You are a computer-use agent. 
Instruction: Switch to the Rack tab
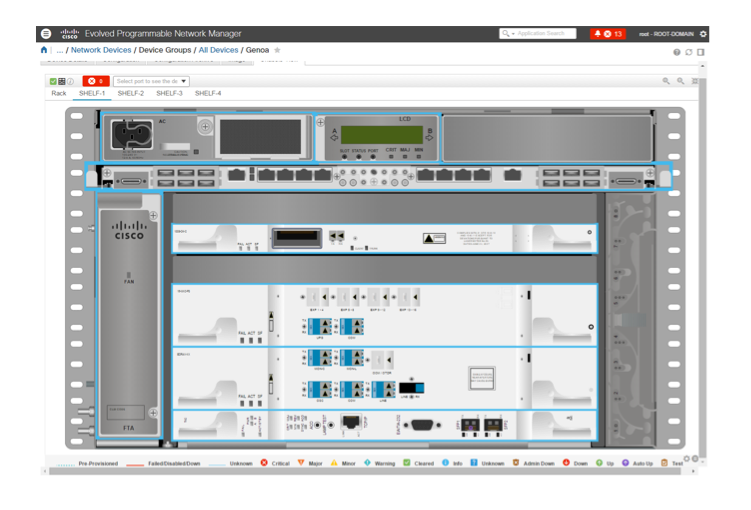58,93
